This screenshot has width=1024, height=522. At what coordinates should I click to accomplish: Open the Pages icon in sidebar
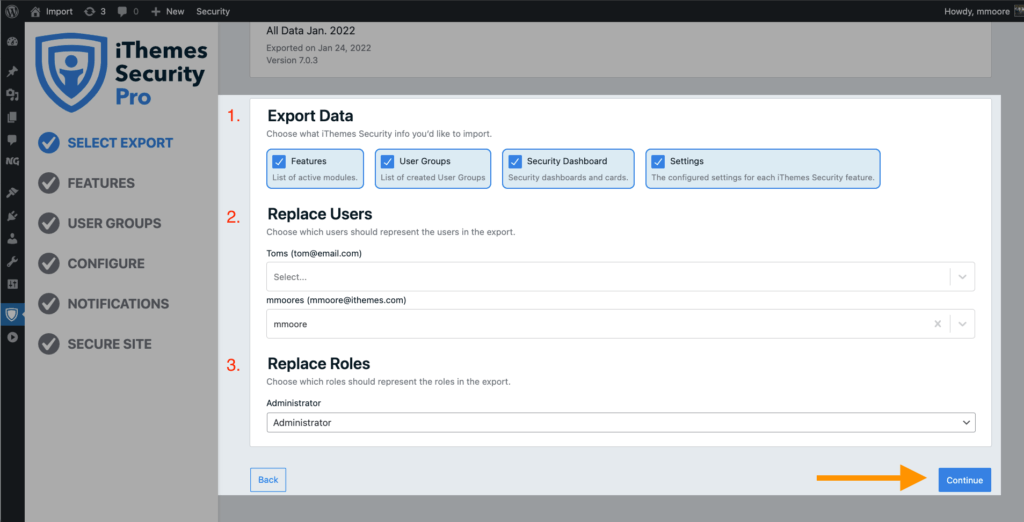point(12,118)
